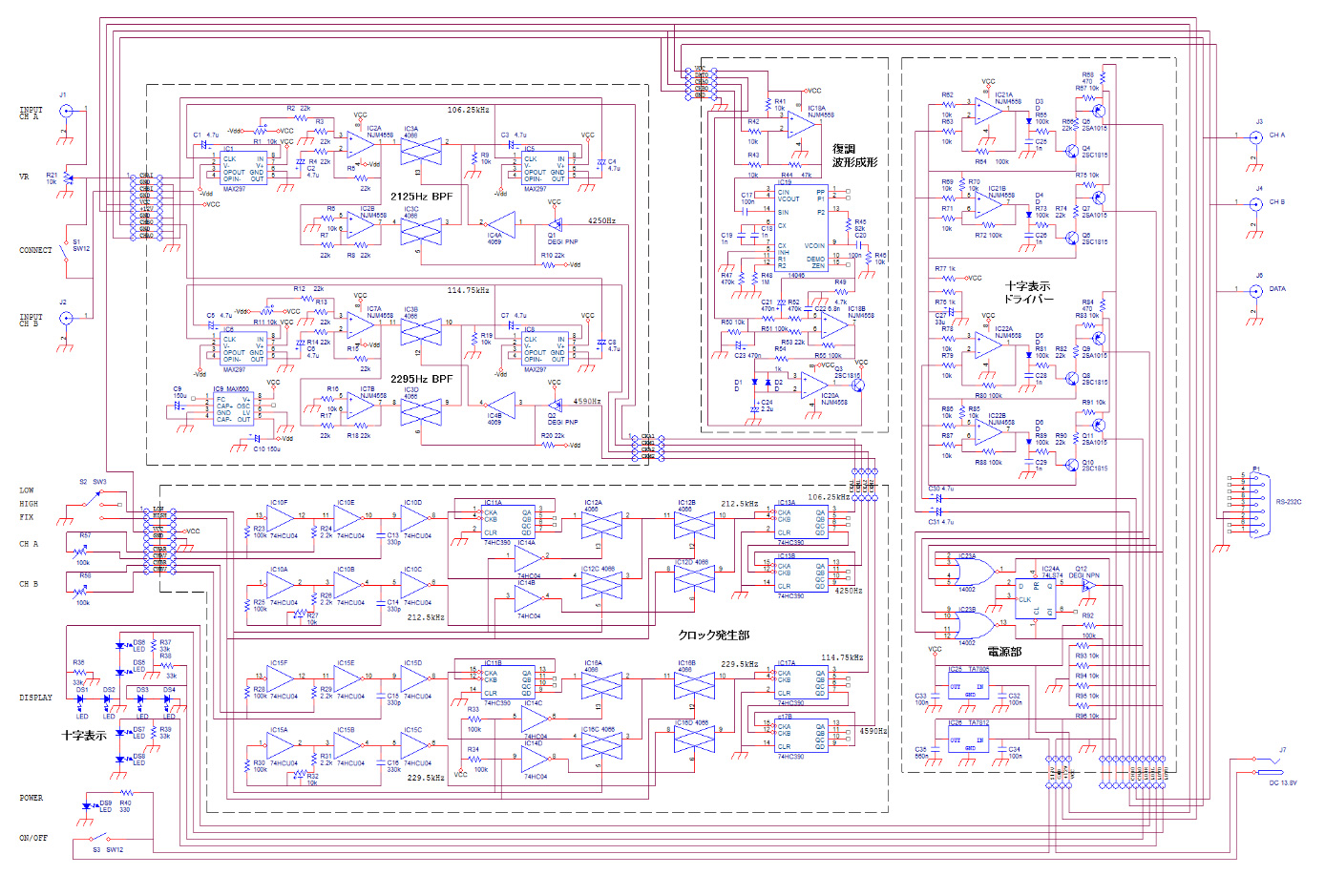The image size is (1325, 896).
Task: Click the IC8 MAX297 chip
Action: coord(545,347)
